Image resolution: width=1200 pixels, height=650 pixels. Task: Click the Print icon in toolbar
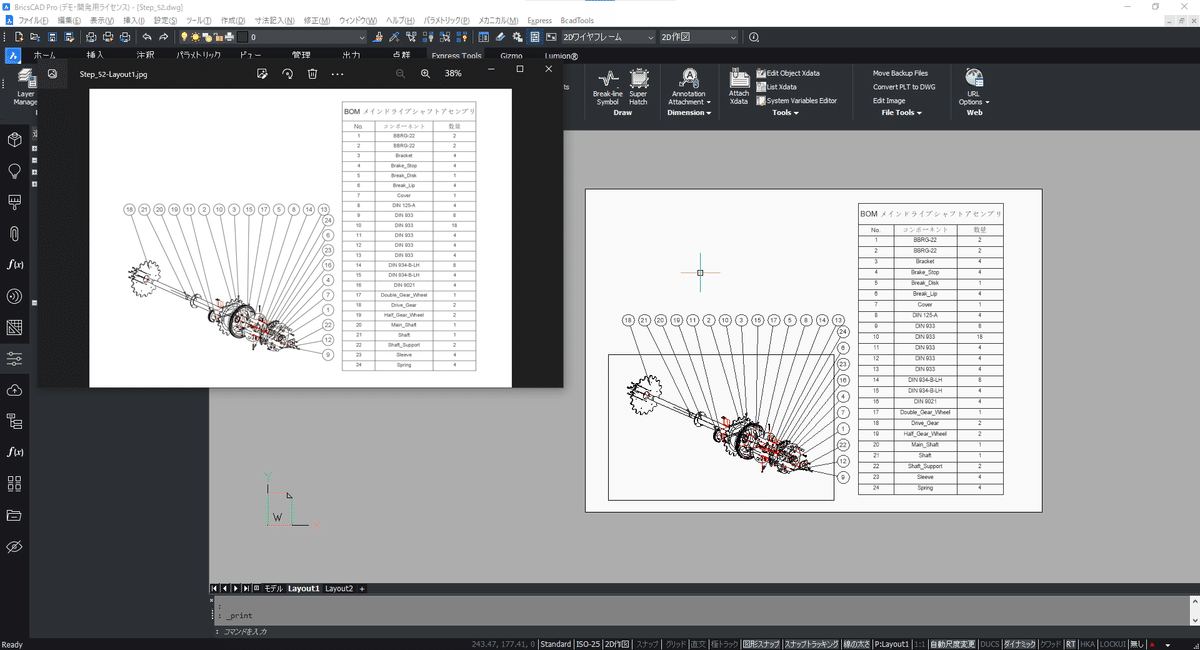point(108,37)
